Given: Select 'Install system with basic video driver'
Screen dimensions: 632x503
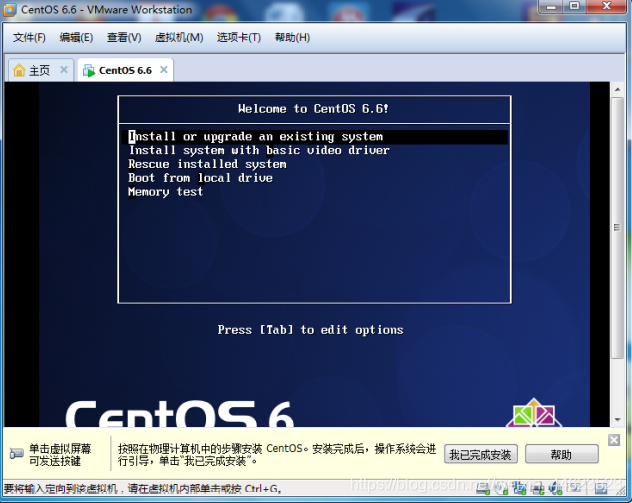Looking at the screenshot, I should [x=259, y=150].
